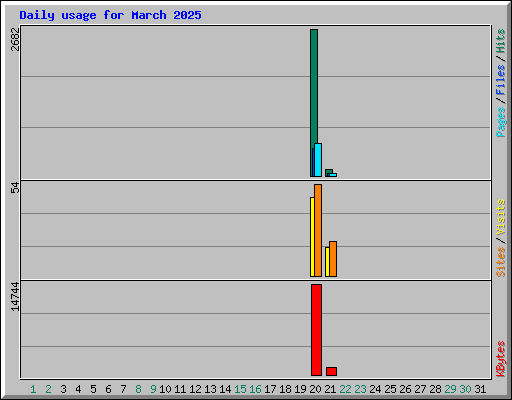Click day 29 on the x-axis

tap(450, 389)
